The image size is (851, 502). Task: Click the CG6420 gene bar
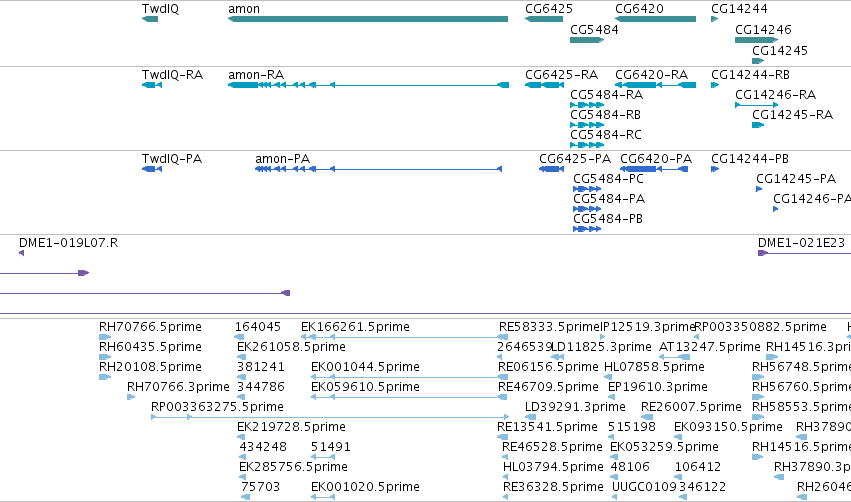pos(655,19)
